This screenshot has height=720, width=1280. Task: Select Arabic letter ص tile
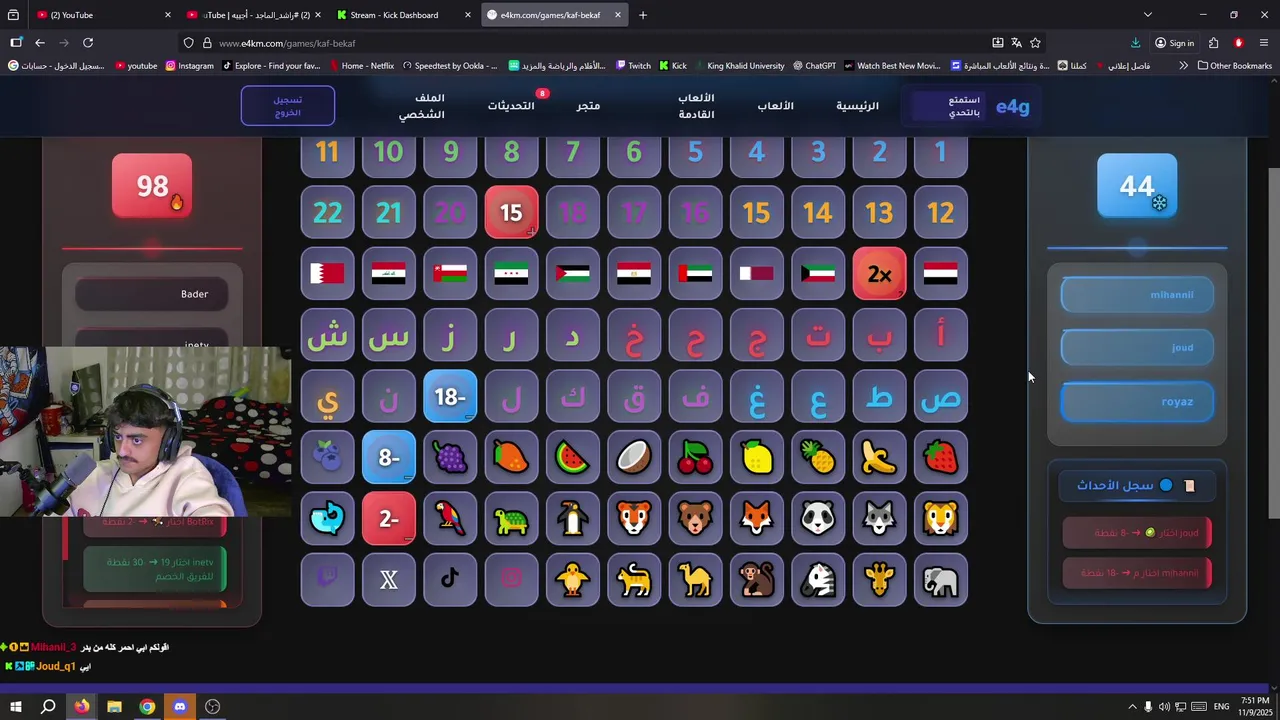click(x=940, y=397)
